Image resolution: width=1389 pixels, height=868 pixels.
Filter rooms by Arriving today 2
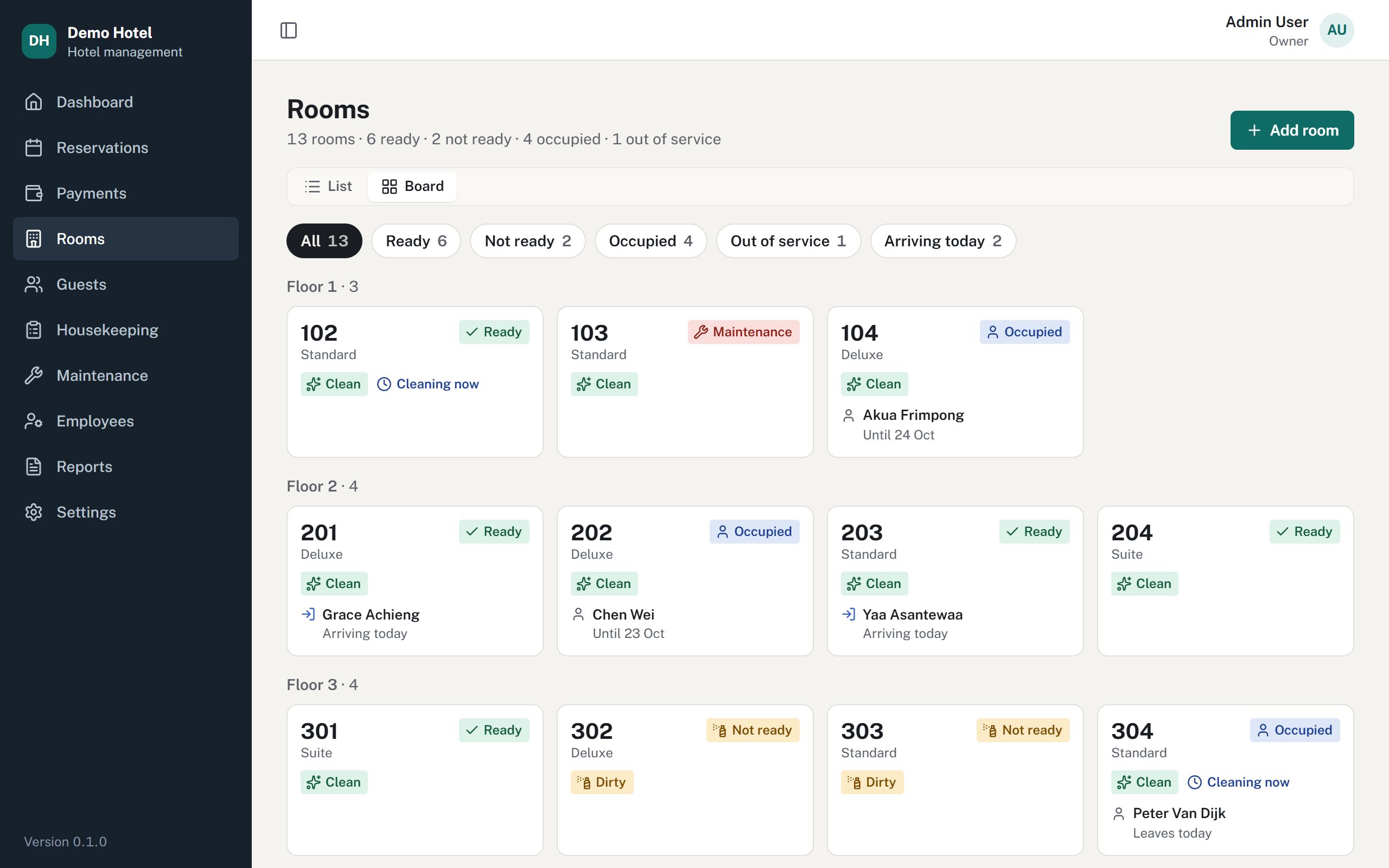click(x=943, y=240)
